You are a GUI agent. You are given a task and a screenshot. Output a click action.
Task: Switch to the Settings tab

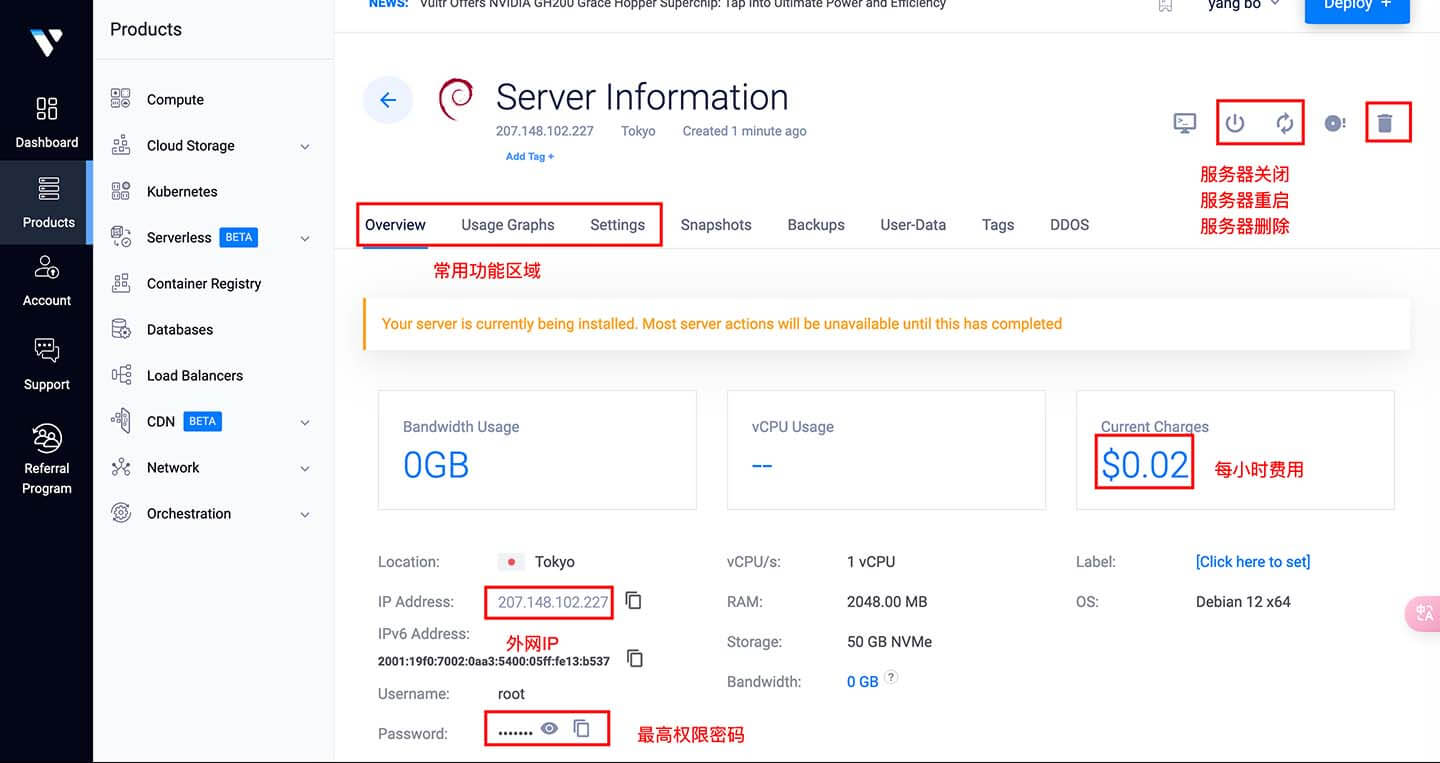coord(617,224)
